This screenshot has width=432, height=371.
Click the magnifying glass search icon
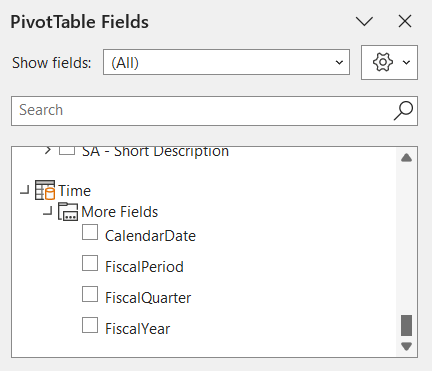[403, 111]
